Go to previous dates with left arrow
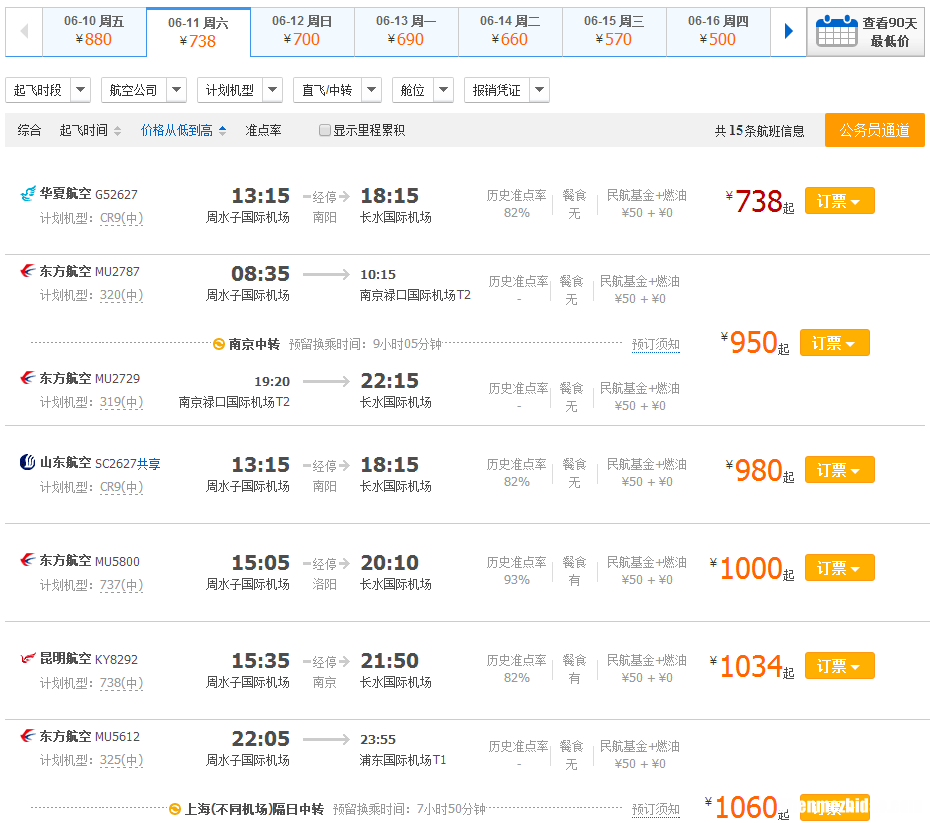This screenshot has width=930, height=823. pos(24,31)
